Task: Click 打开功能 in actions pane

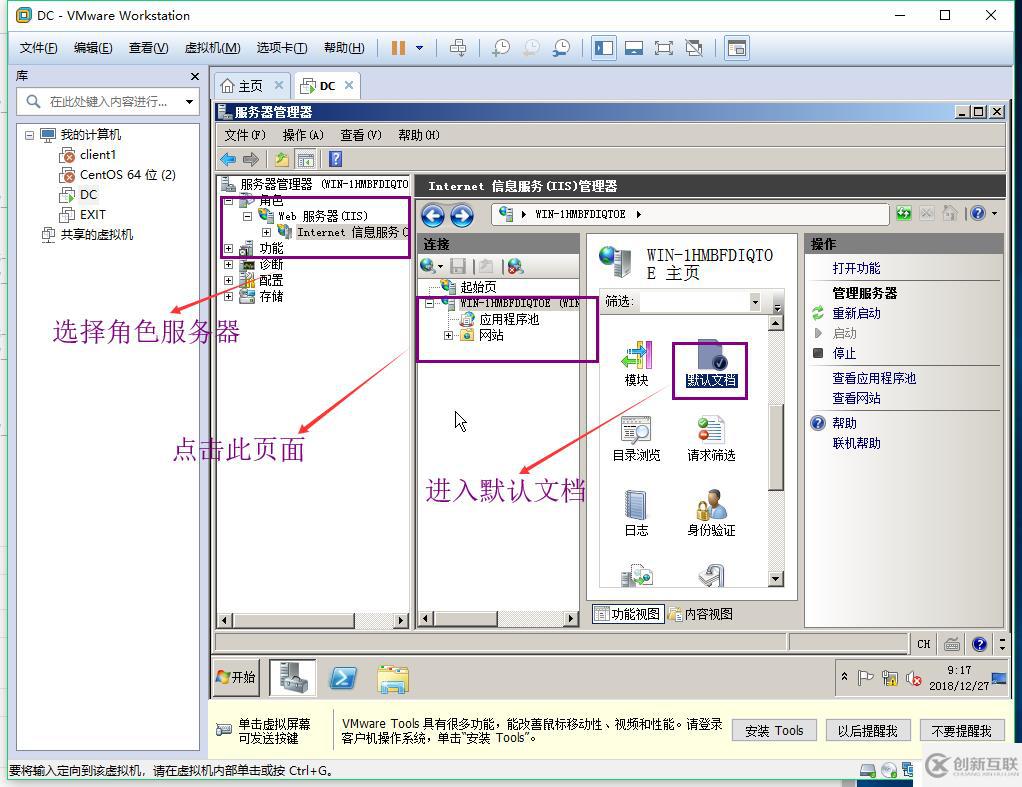Action: pyautogui.click(x=856, y=269)
